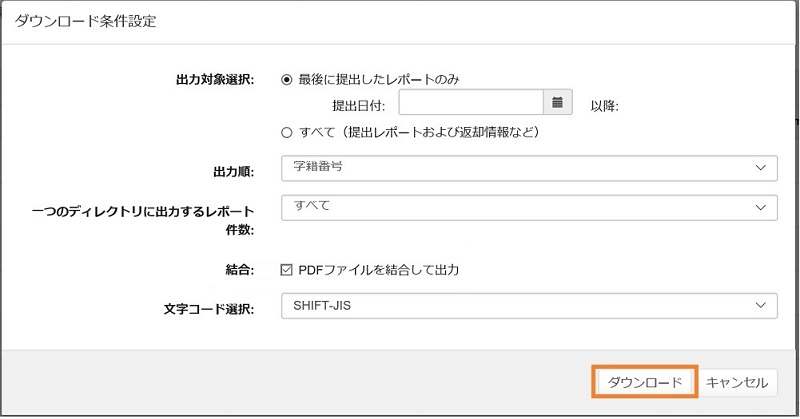The image size is (800, 419).
Task: Toggle the PDFファイルを結合して出力 checkbox
Action: 288,269
